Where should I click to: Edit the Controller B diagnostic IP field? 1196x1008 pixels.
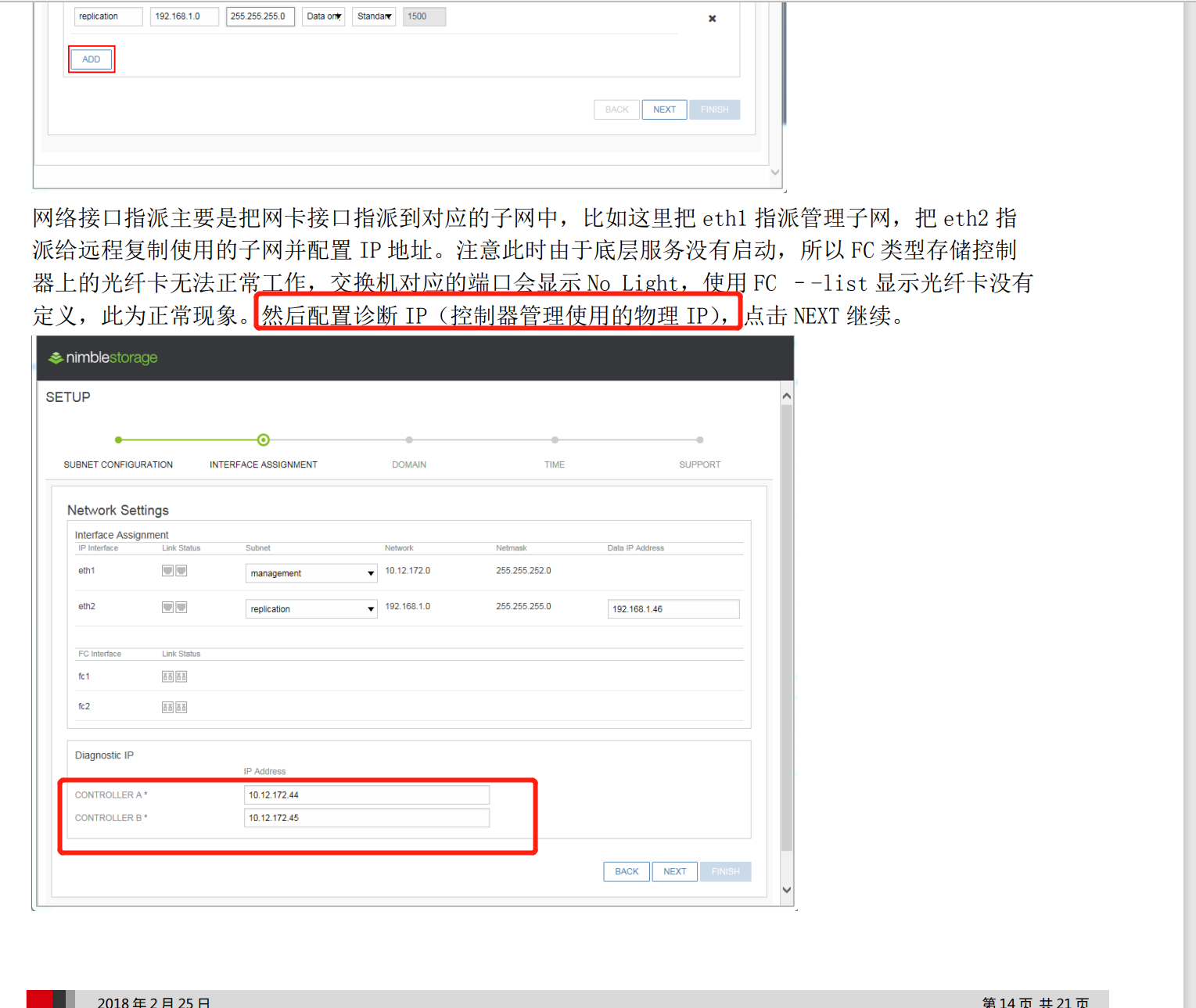pyautogui.click(x=367, y=818)
